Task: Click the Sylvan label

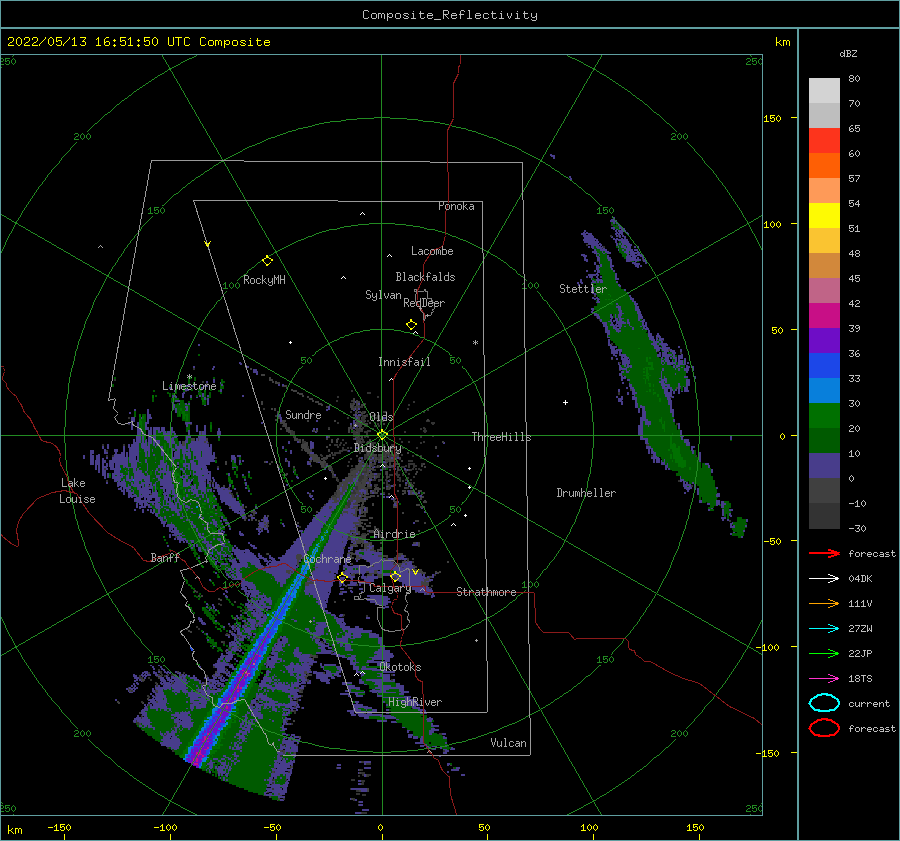Action: [x=383, y=295]
